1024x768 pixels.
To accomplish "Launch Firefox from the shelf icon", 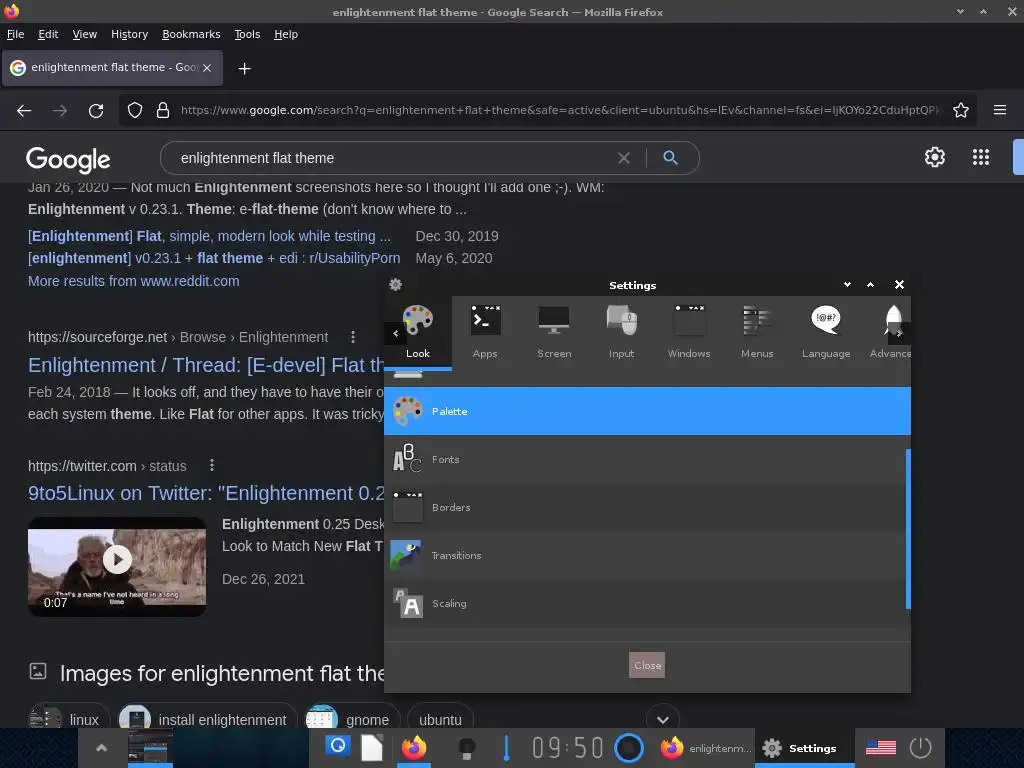I will [x=413, y=747].
